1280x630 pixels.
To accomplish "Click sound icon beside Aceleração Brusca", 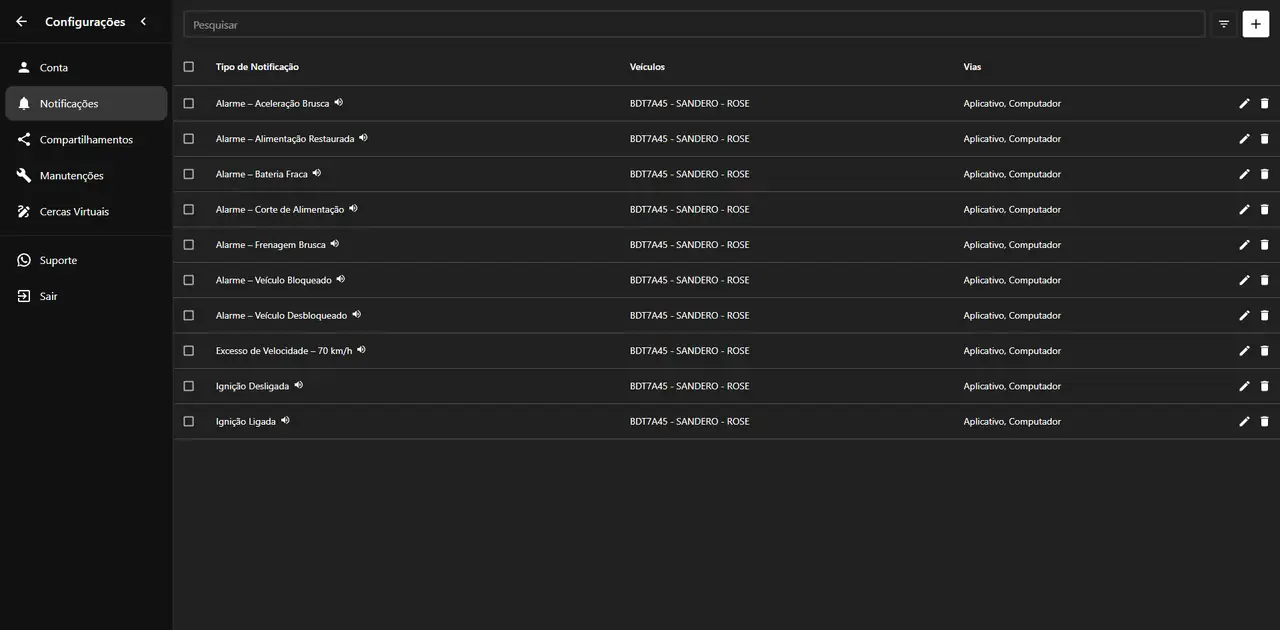I will tap(339, 103).
